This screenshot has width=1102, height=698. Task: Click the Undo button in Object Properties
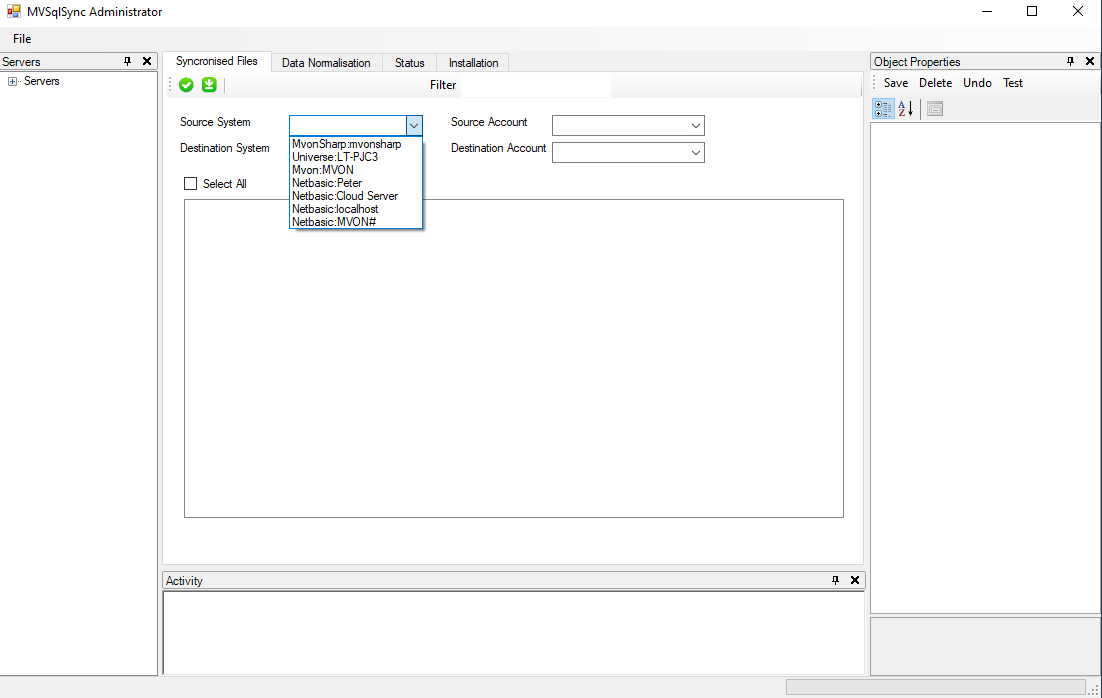pyautogui.click(x=977, y=83)
